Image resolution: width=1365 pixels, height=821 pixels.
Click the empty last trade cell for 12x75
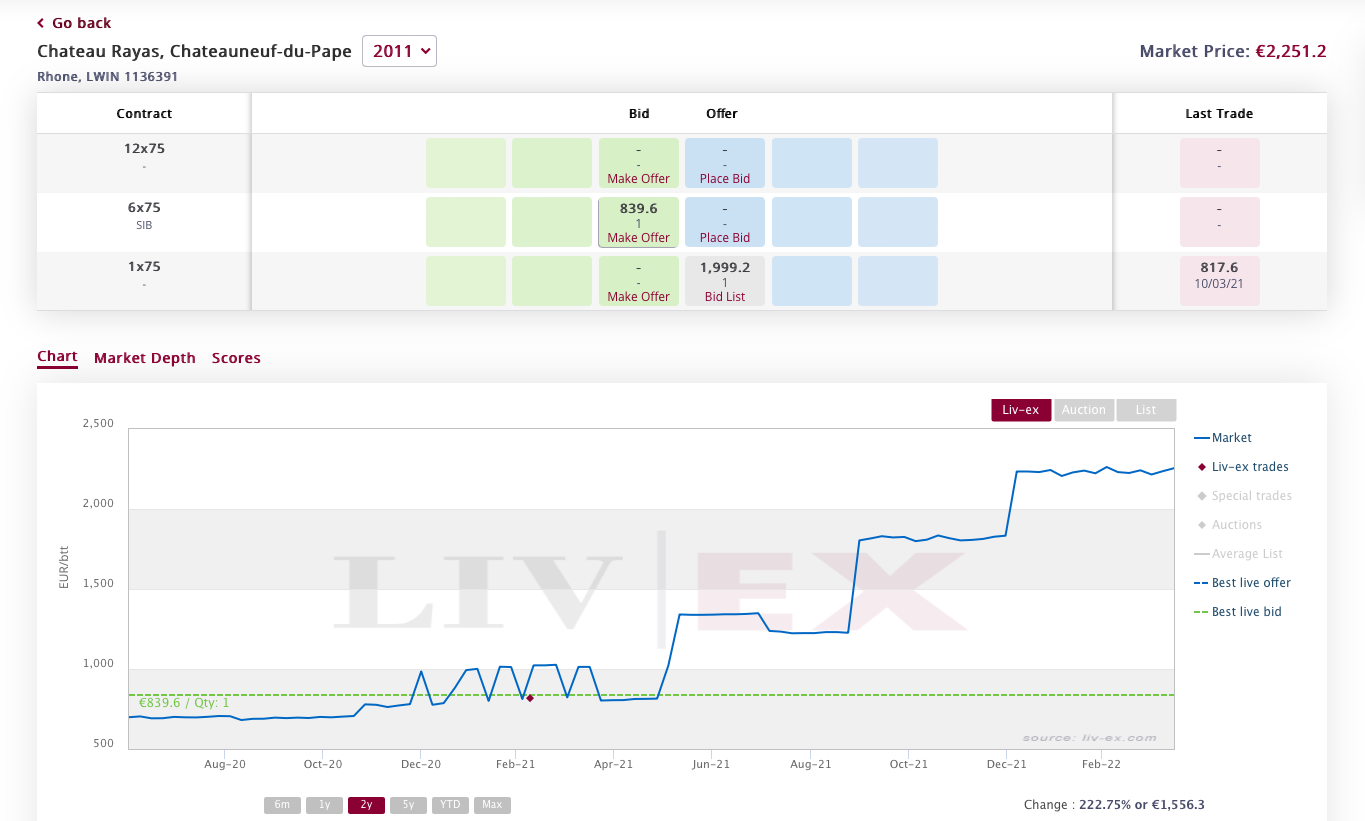pos(1219,163)
